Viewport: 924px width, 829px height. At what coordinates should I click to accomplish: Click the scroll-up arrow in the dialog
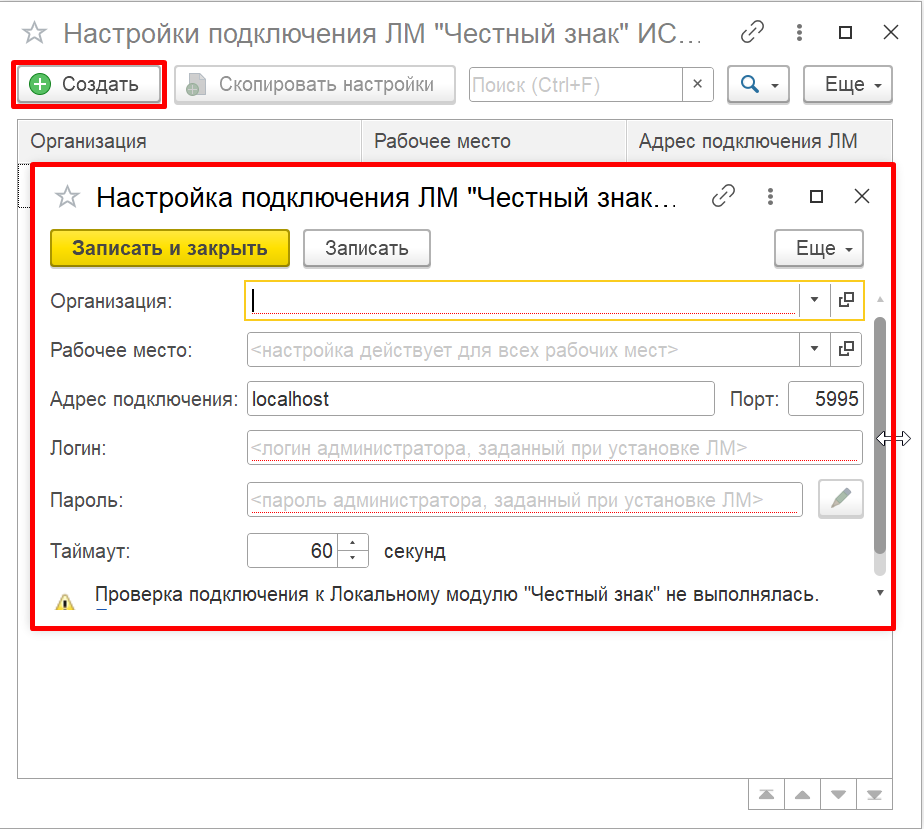[x=880, y=299]
